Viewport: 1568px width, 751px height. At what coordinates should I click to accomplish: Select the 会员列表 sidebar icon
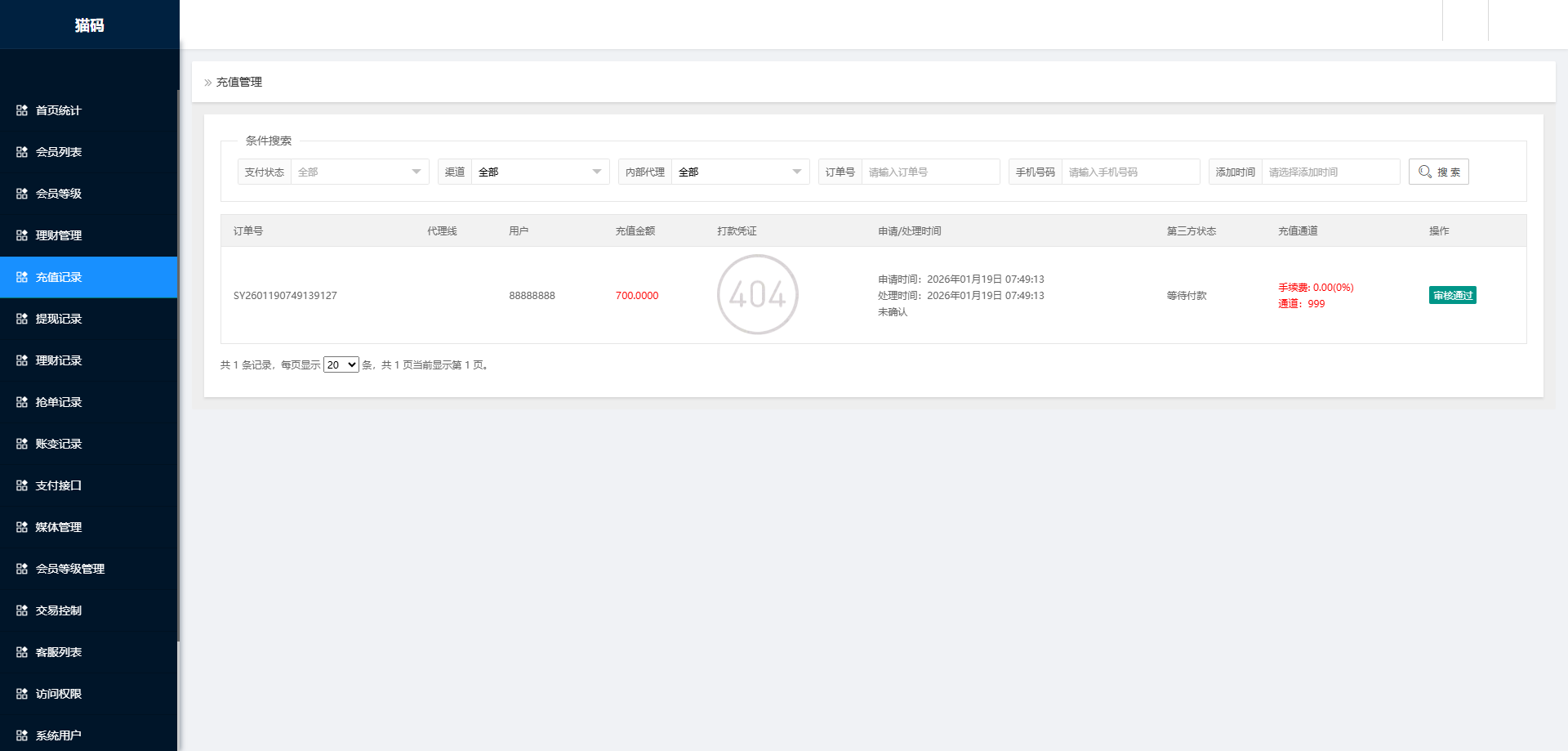tap(22, 152)
